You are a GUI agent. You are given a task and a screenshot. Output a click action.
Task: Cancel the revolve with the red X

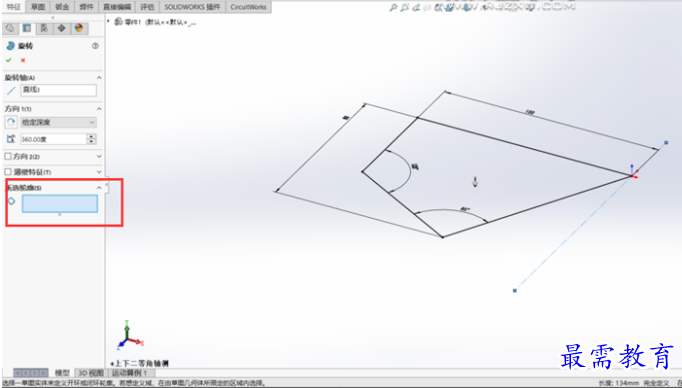tap(23, 60)
